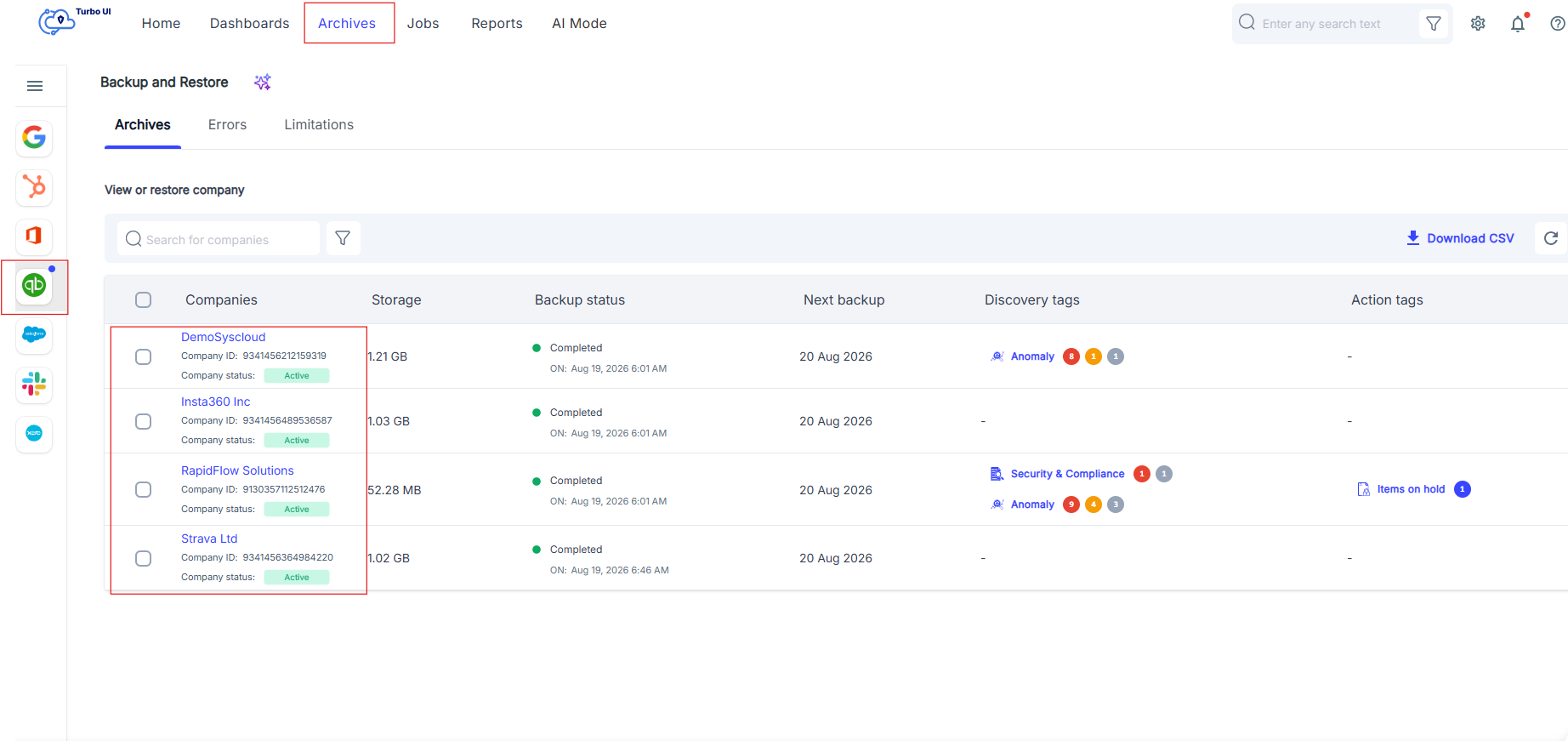Screen dimensions: 1568x741
Task: Open the notifications bell icon
Action: pyautogui.click(x=1518, y=24)
